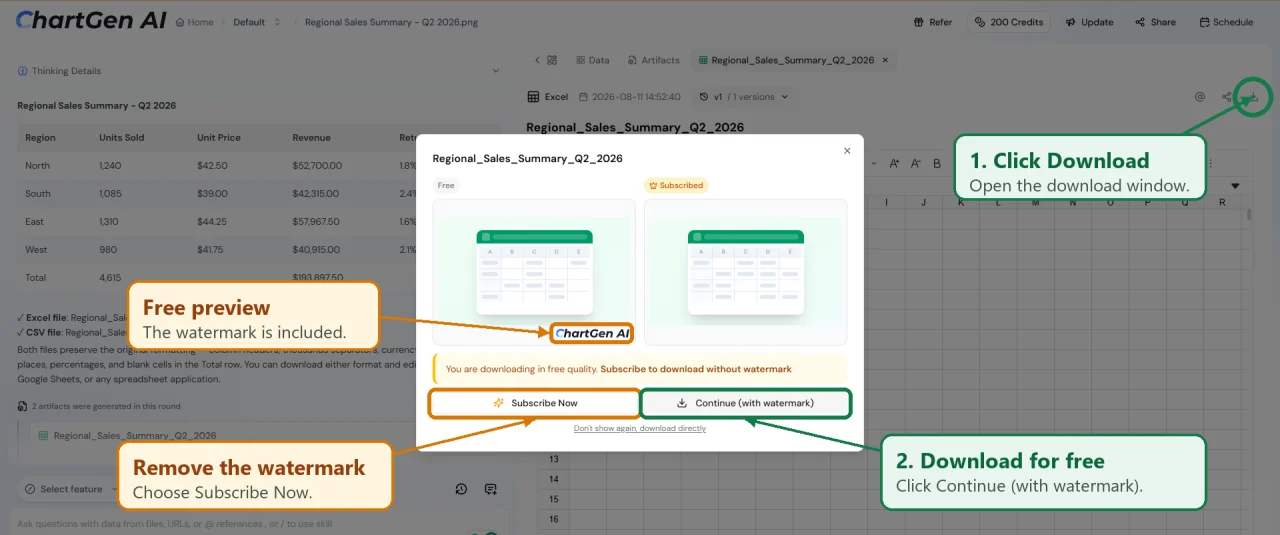This screenshot has height=535, width=1280.
Task: Click the Excel file type label
Action: click(x=548, y=97)
